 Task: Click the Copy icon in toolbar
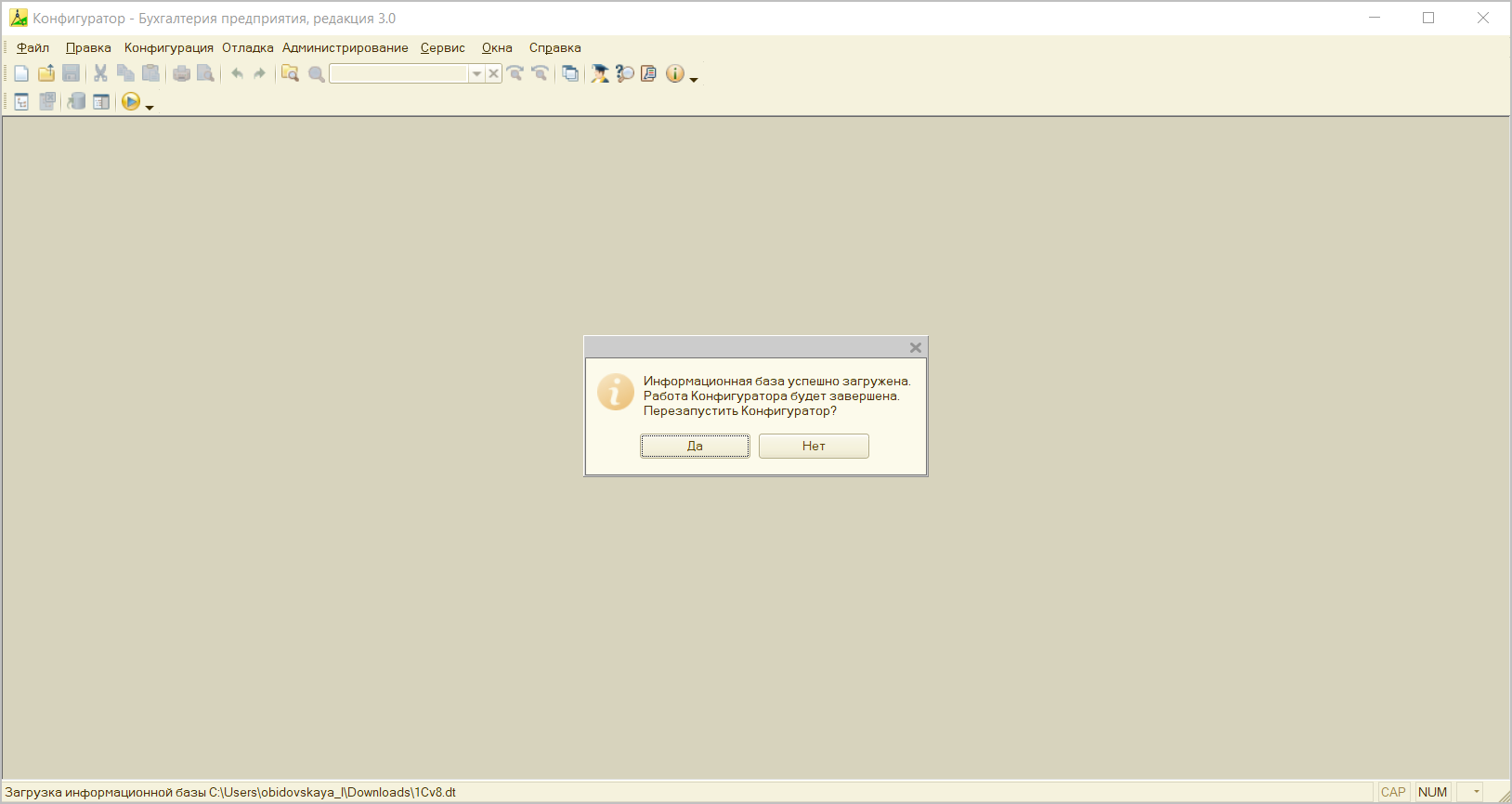(x=125, y=73)
